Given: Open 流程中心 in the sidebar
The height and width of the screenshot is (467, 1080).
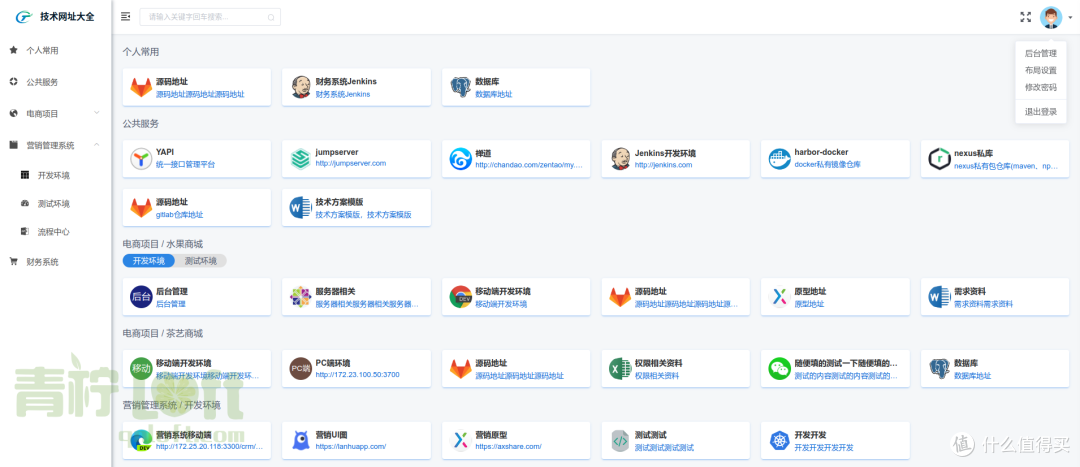Looking at the screenshot, I should pos(56,232).
